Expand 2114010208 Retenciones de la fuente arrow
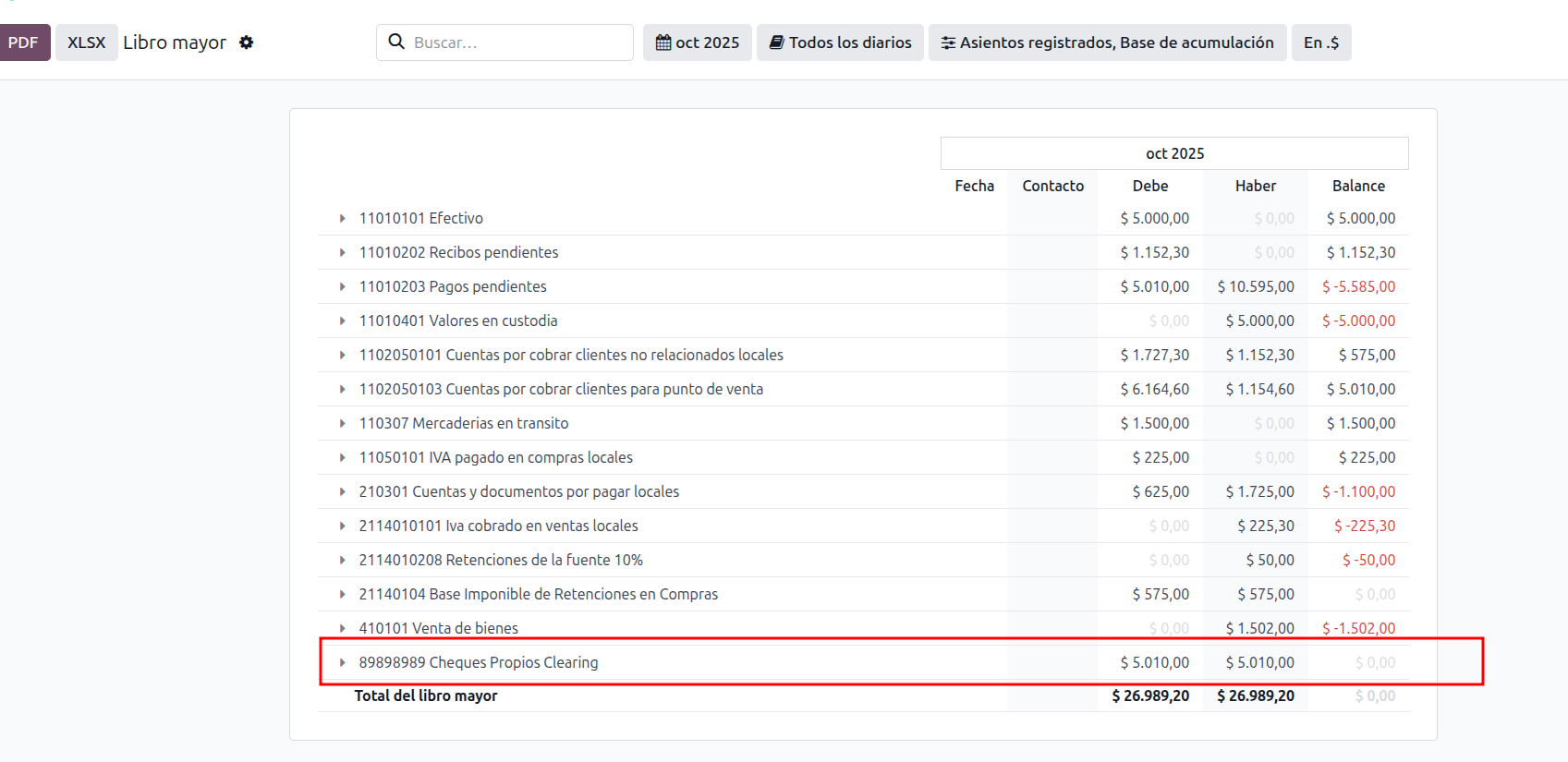The image size is (1568, 762). pyautogui.click(x=342, y=561)
